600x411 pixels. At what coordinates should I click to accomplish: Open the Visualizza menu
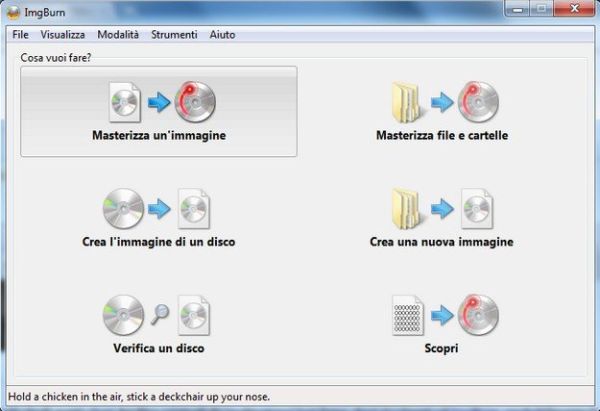tap(62, 35)
